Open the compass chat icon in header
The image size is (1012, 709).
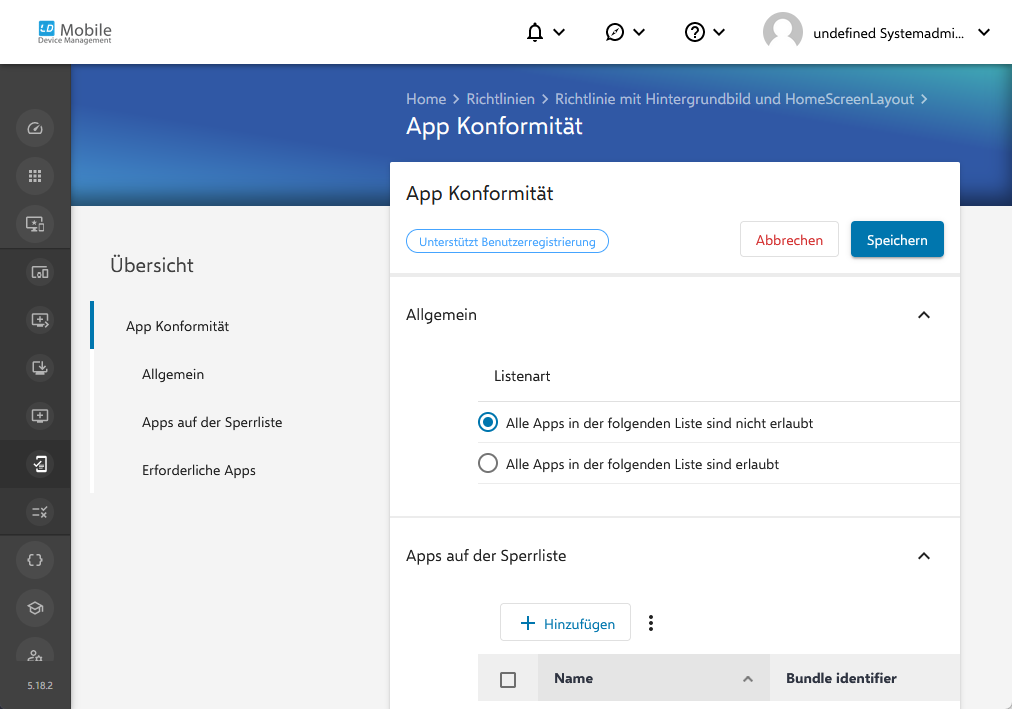pyautogui.click(x=614, y=32)
